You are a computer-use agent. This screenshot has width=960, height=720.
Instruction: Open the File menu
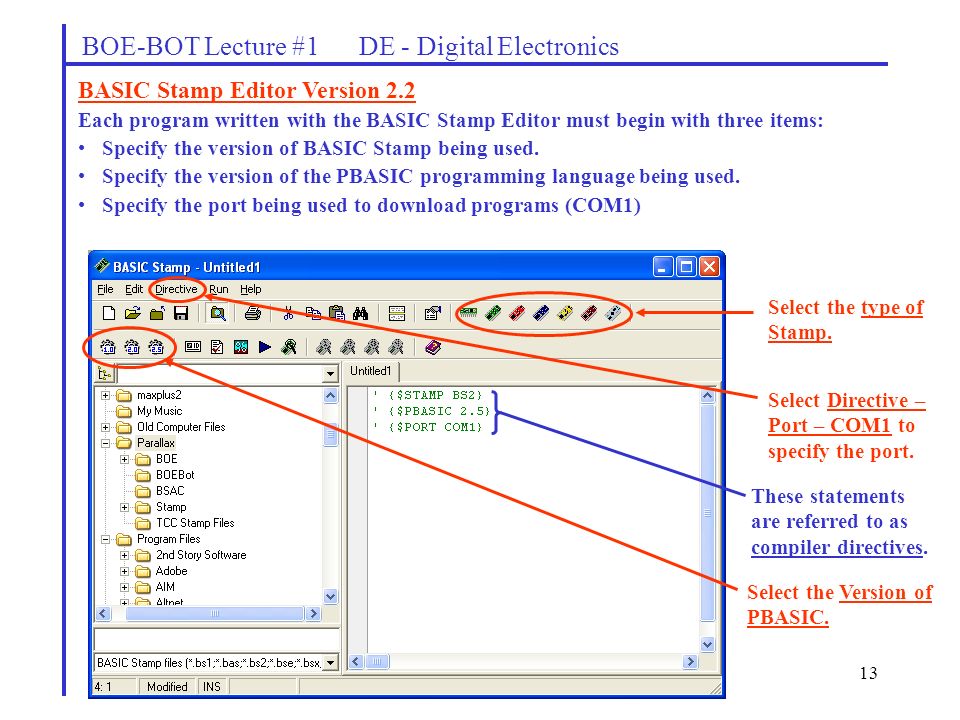105,289
